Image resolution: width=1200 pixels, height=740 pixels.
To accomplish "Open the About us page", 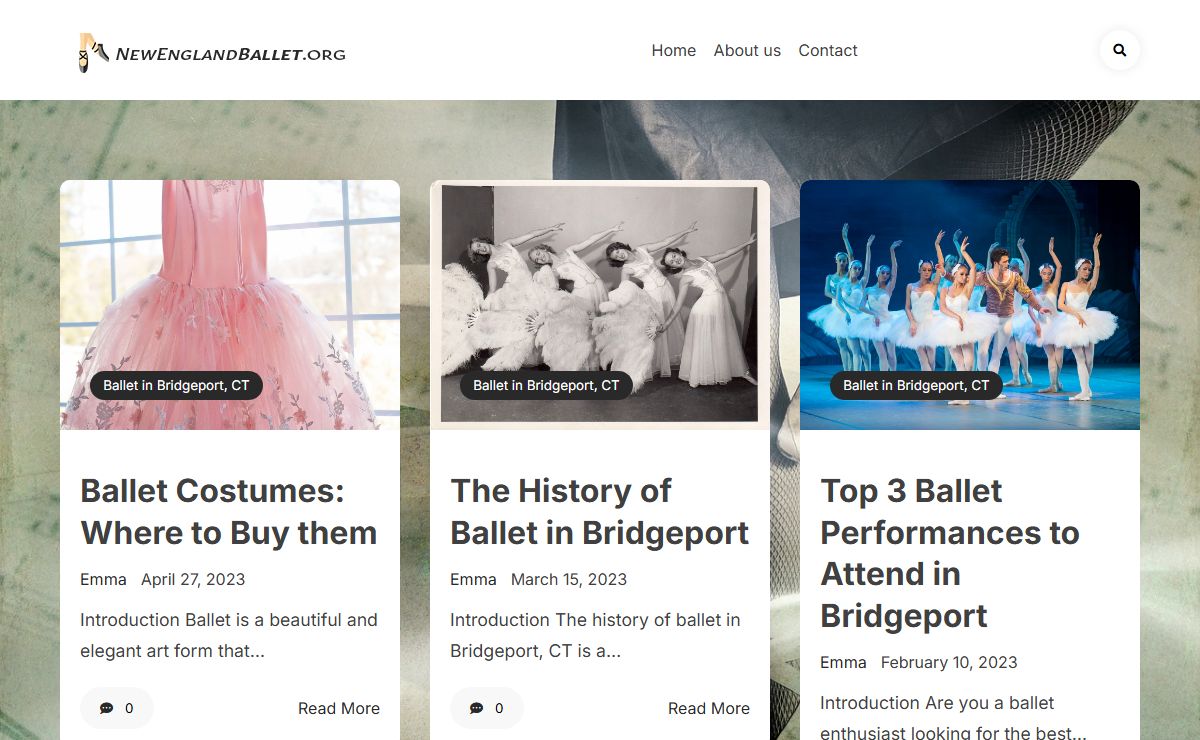I will point(747,50).
